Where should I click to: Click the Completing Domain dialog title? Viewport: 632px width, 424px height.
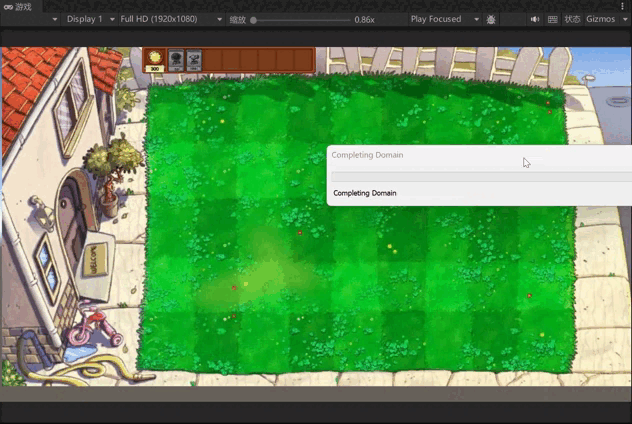tap(367, 155)
